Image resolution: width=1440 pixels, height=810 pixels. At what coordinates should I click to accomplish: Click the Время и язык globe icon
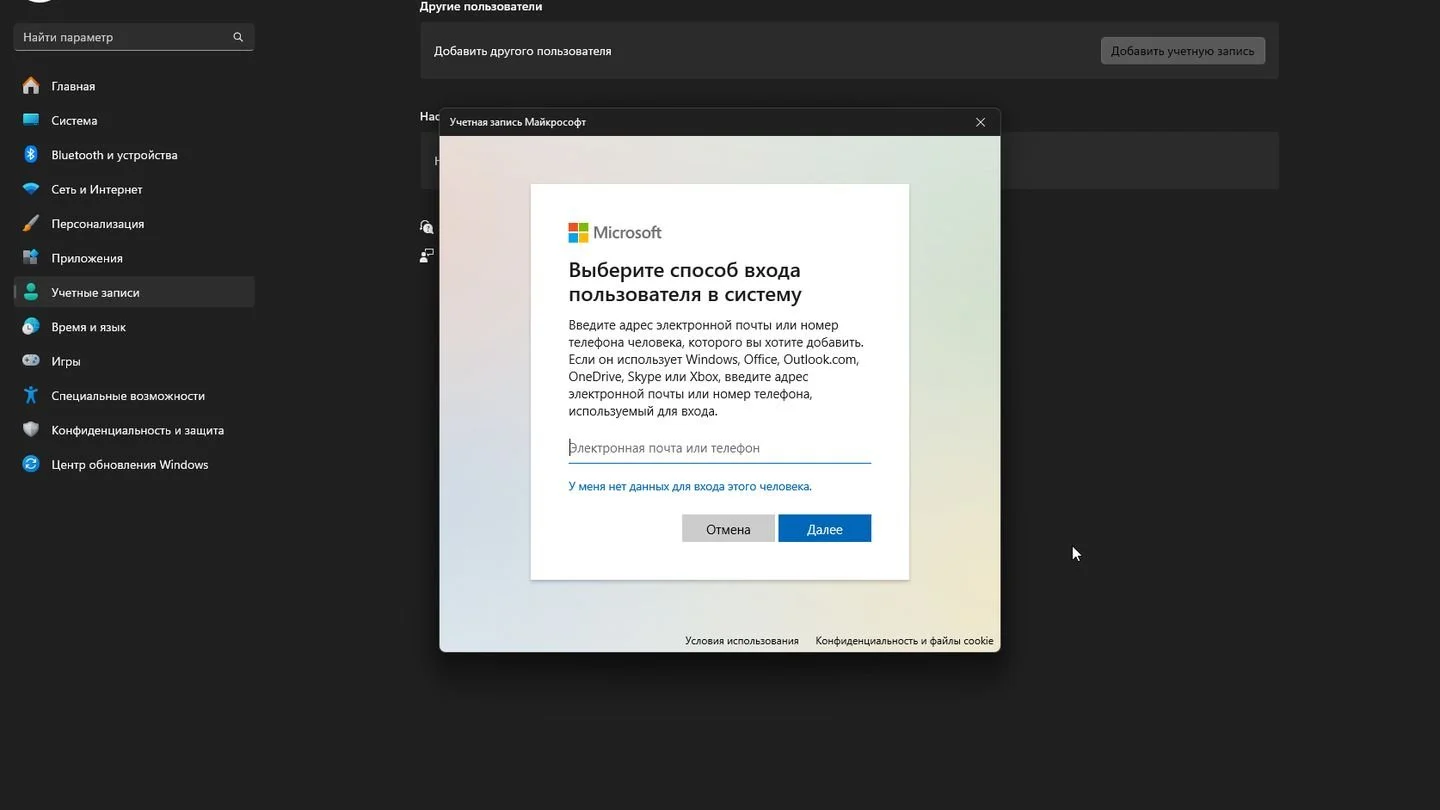[31, 327]
